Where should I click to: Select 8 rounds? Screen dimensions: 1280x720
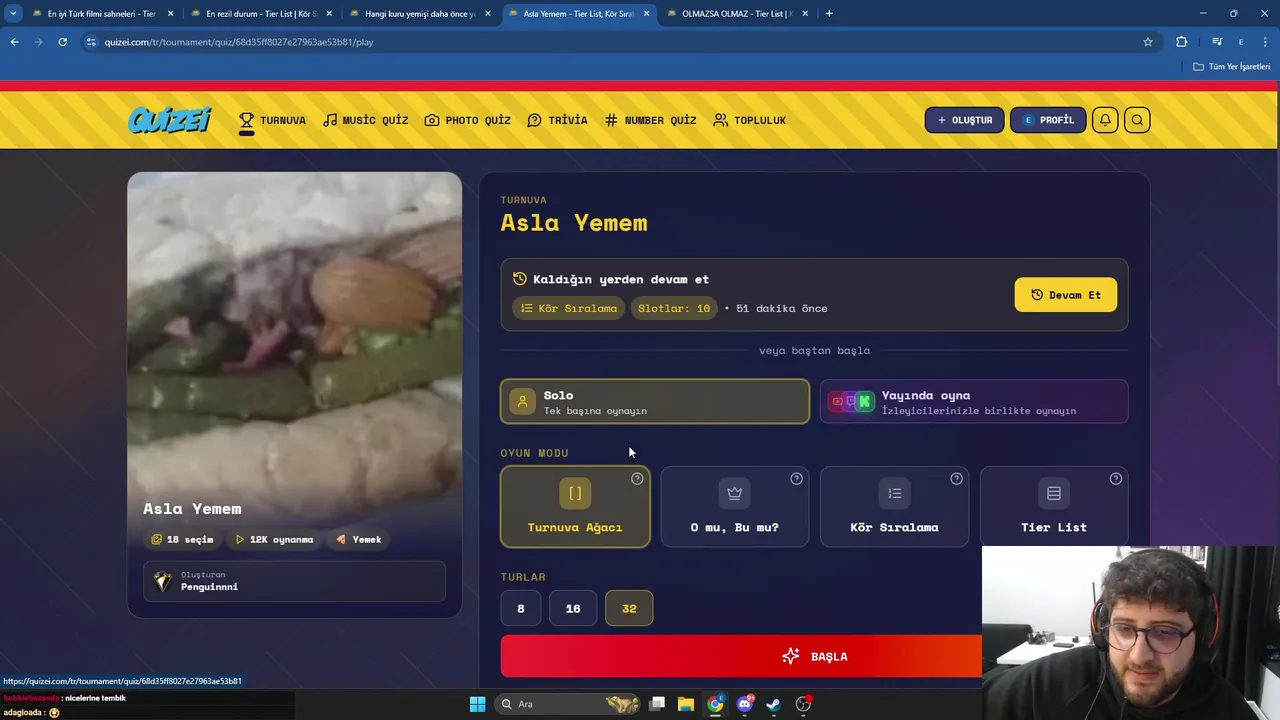(x=520, y=608)
